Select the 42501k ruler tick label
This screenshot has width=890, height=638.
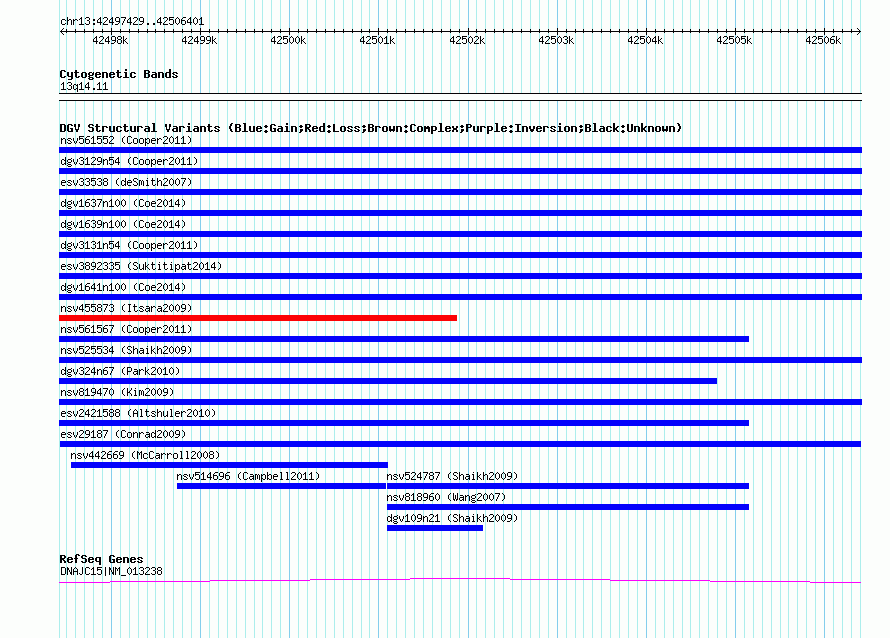377,40
